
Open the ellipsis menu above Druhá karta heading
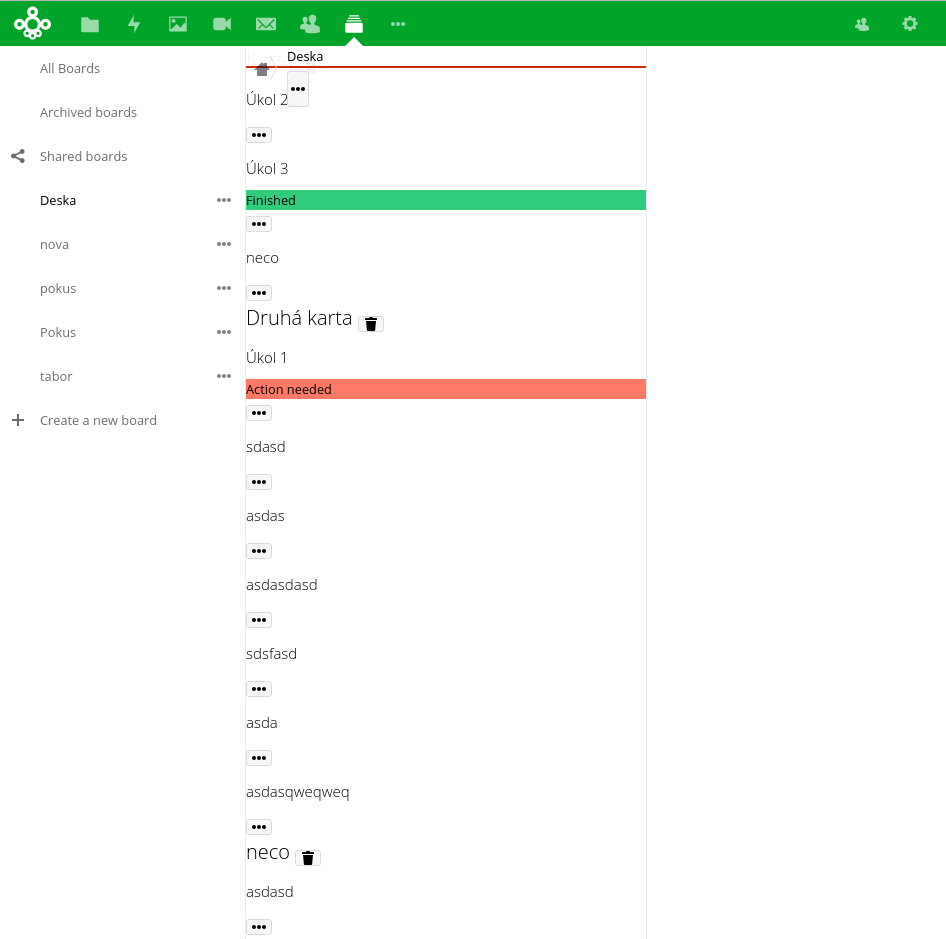(259, 293)
